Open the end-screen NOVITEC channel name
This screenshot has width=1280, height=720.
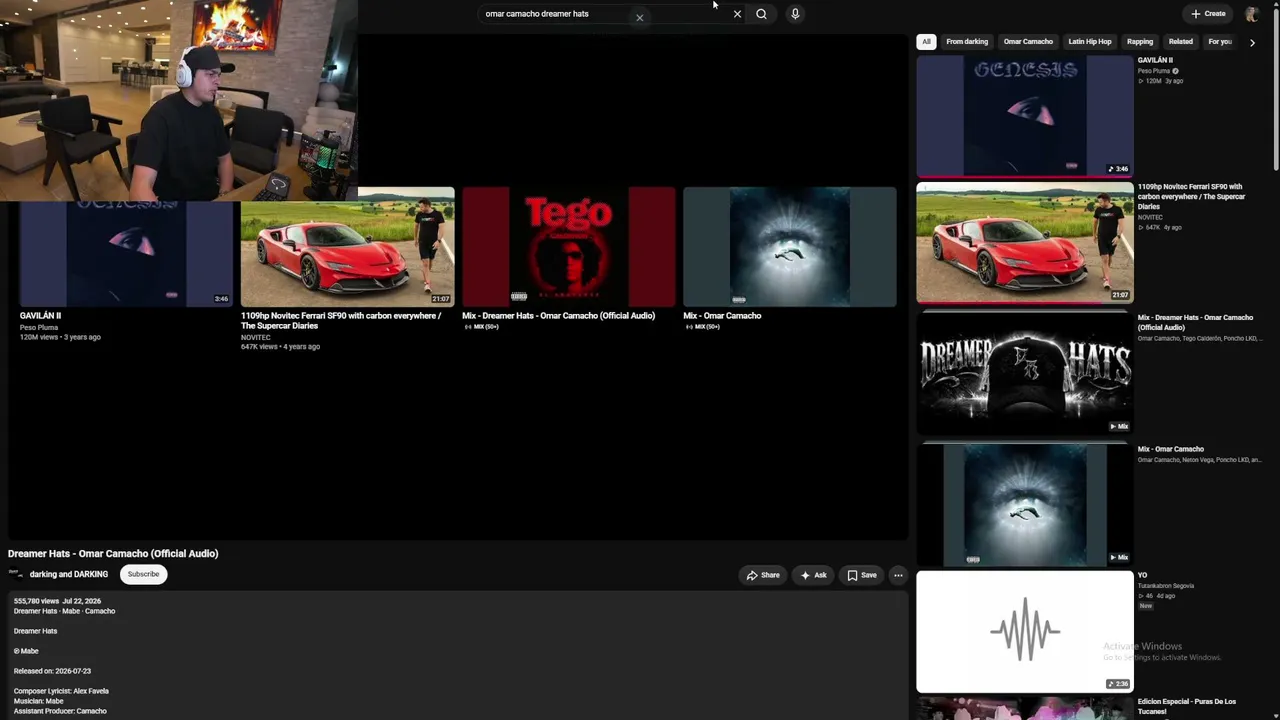coord(256,337)
